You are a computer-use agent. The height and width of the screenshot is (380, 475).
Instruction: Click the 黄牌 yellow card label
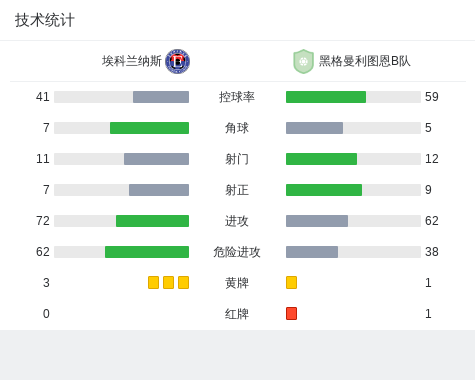coord(237,283)
